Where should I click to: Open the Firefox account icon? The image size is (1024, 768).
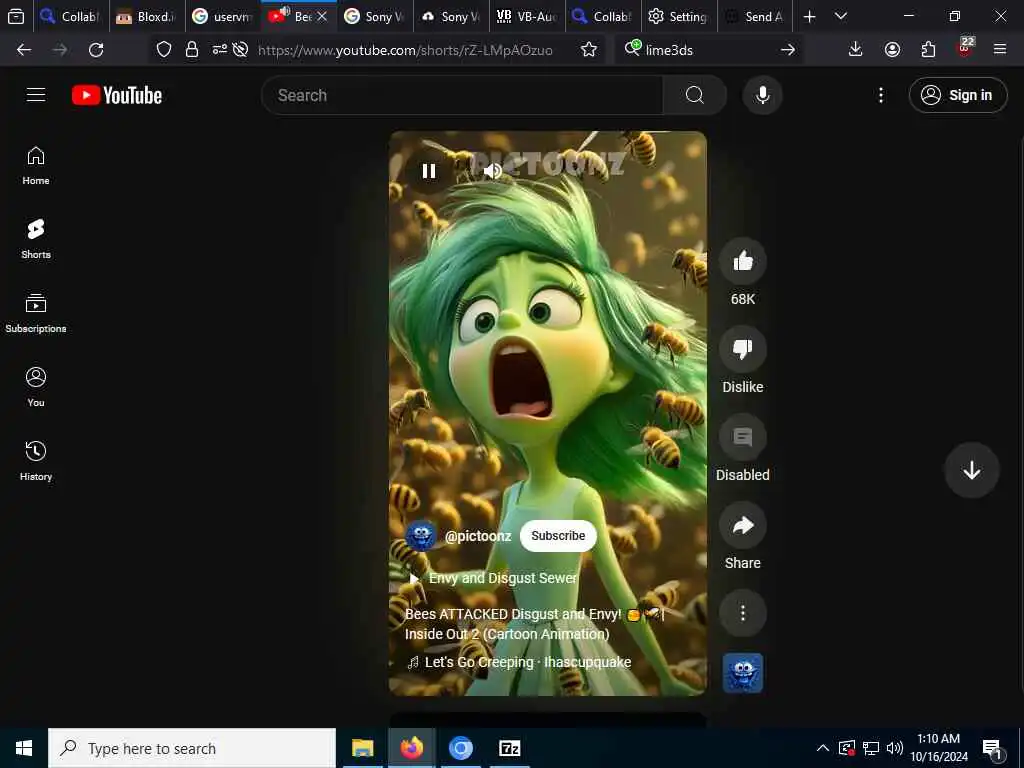(x=892, y=50)
